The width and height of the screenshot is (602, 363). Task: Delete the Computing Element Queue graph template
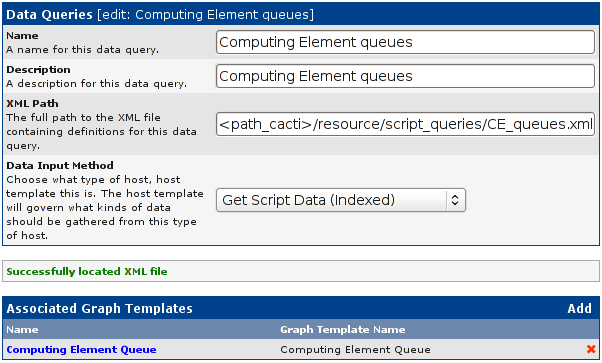click(x=591, y=349)
